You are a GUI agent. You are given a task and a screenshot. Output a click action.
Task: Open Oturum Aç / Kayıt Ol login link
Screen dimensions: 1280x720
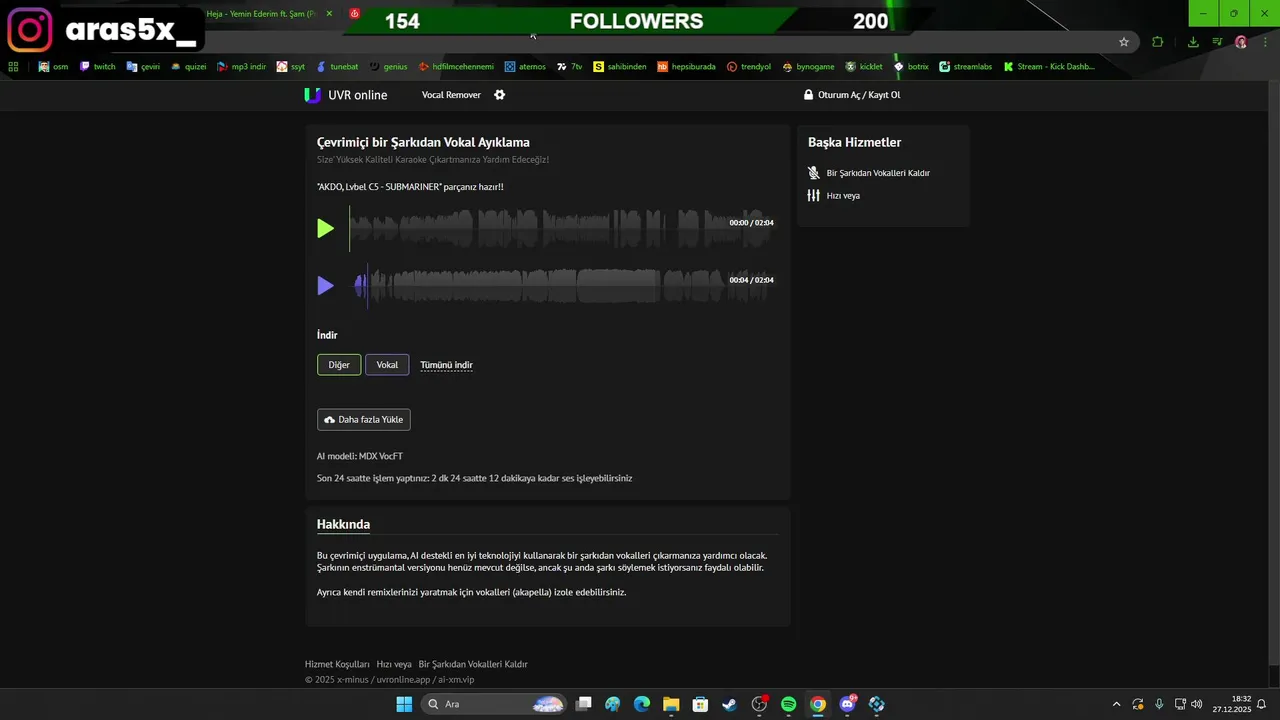point(859,95)
